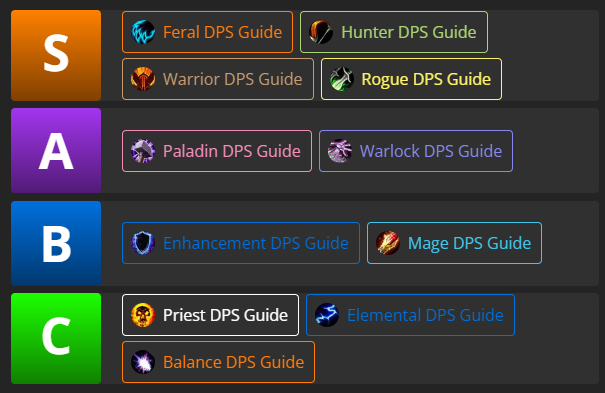This screenshot has height=393, width=605.
Task: Click the Priest skull icon
Action: click(x=143, y=315)
